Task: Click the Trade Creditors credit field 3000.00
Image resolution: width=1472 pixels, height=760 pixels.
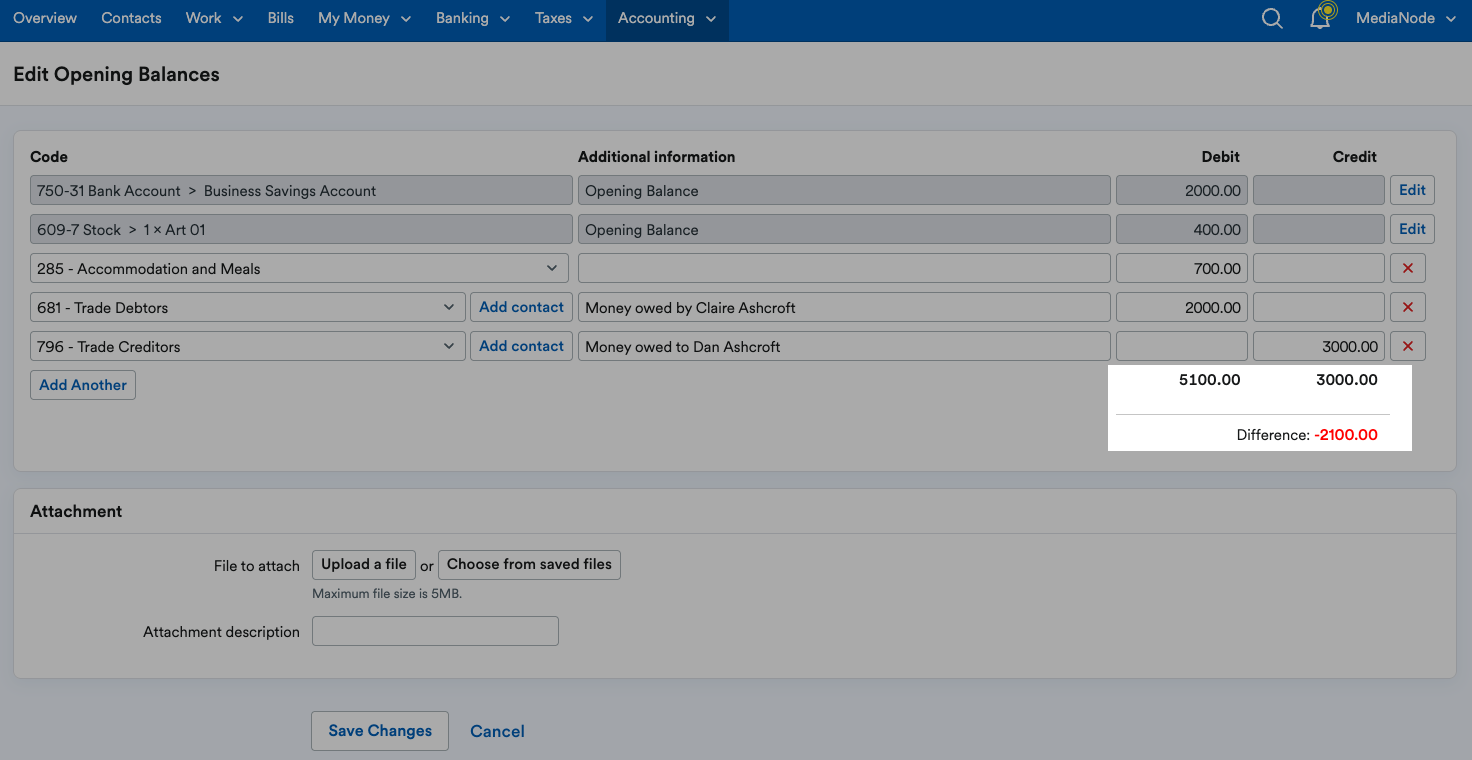Action: 1318,346
